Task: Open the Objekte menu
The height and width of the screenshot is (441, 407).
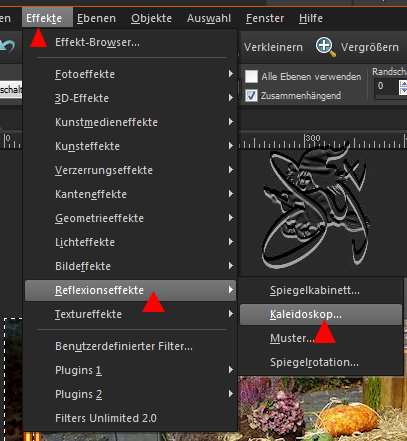Action: (151, 18)
